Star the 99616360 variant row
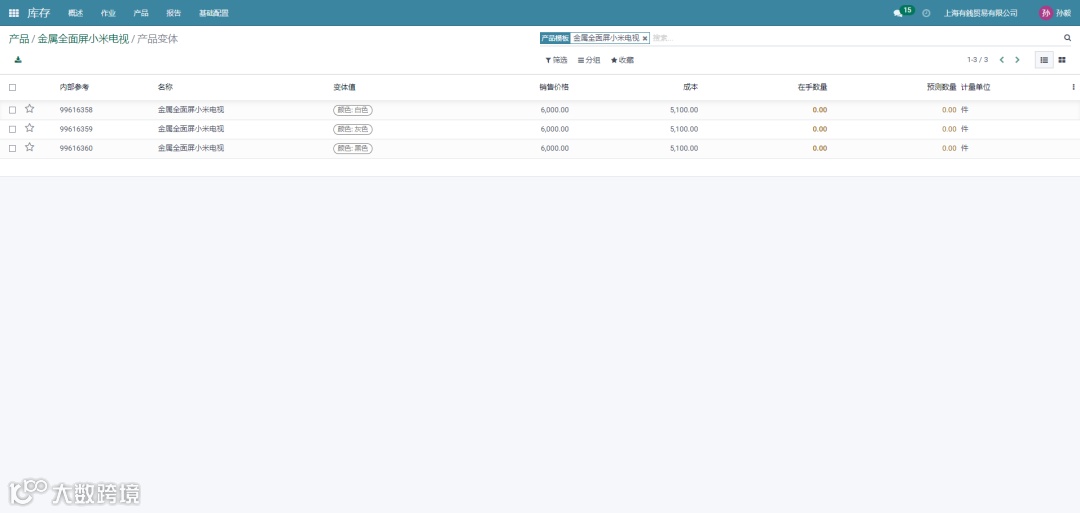 [x=30, y=147]
